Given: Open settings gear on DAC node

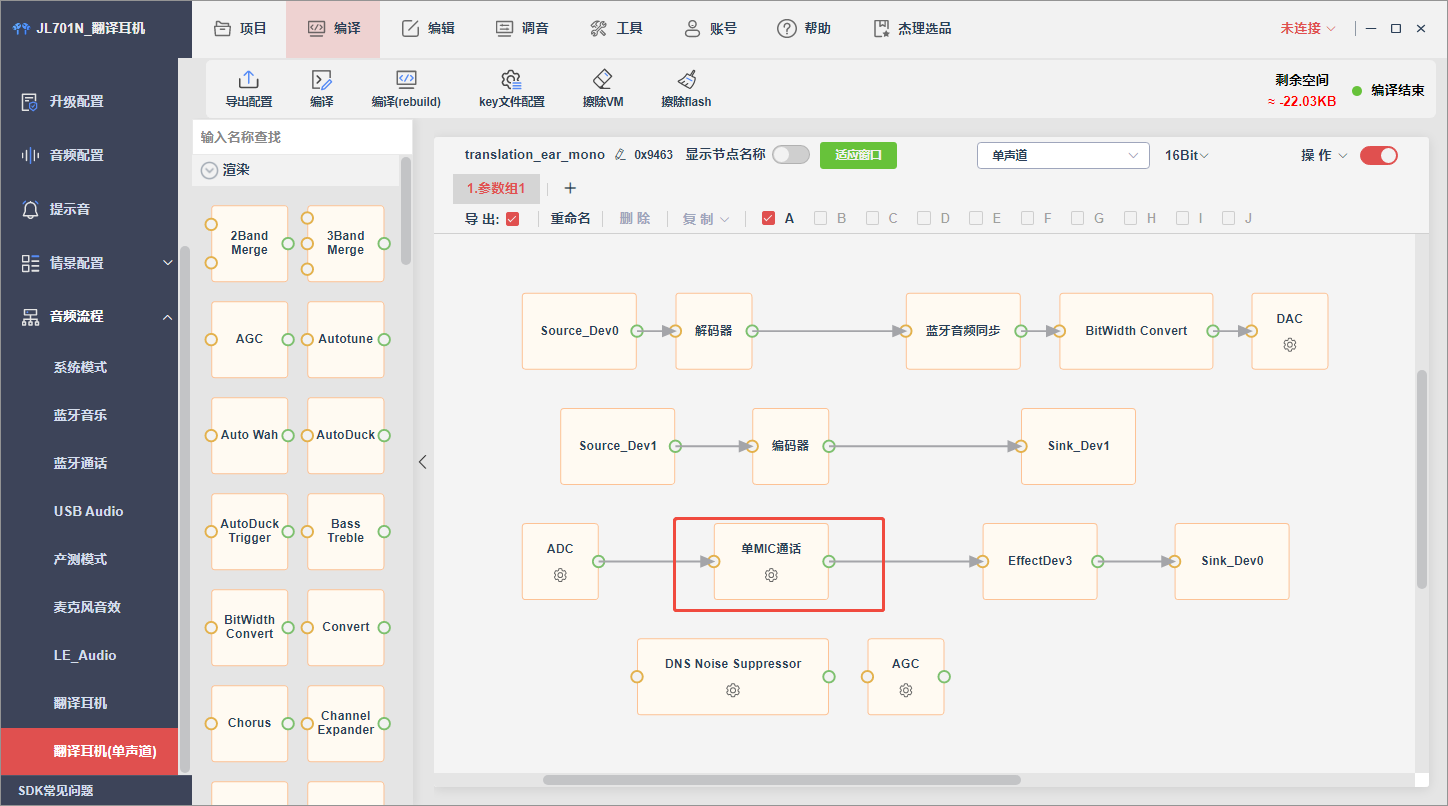Looking at the screenshot, I should click(1290, 344).
